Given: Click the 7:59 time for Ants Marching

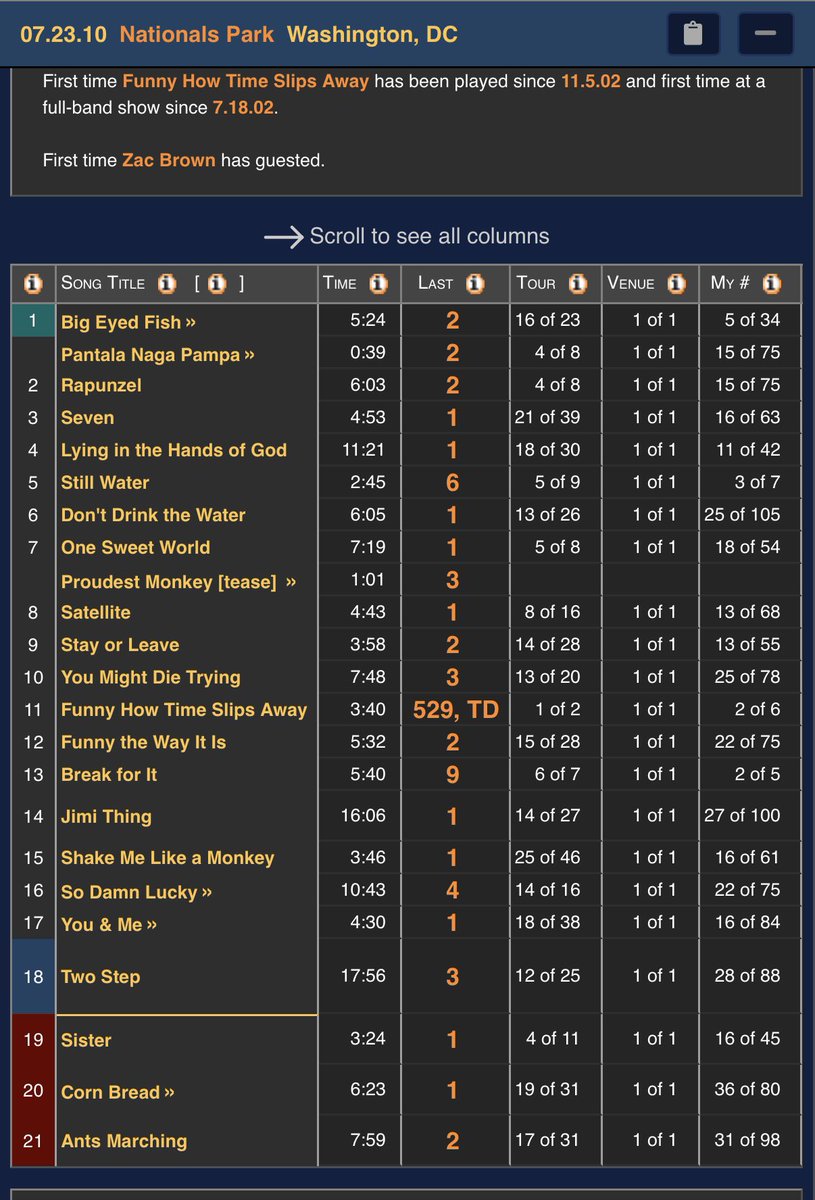Looking at the screenshot, I should [x=368, y=1139].
